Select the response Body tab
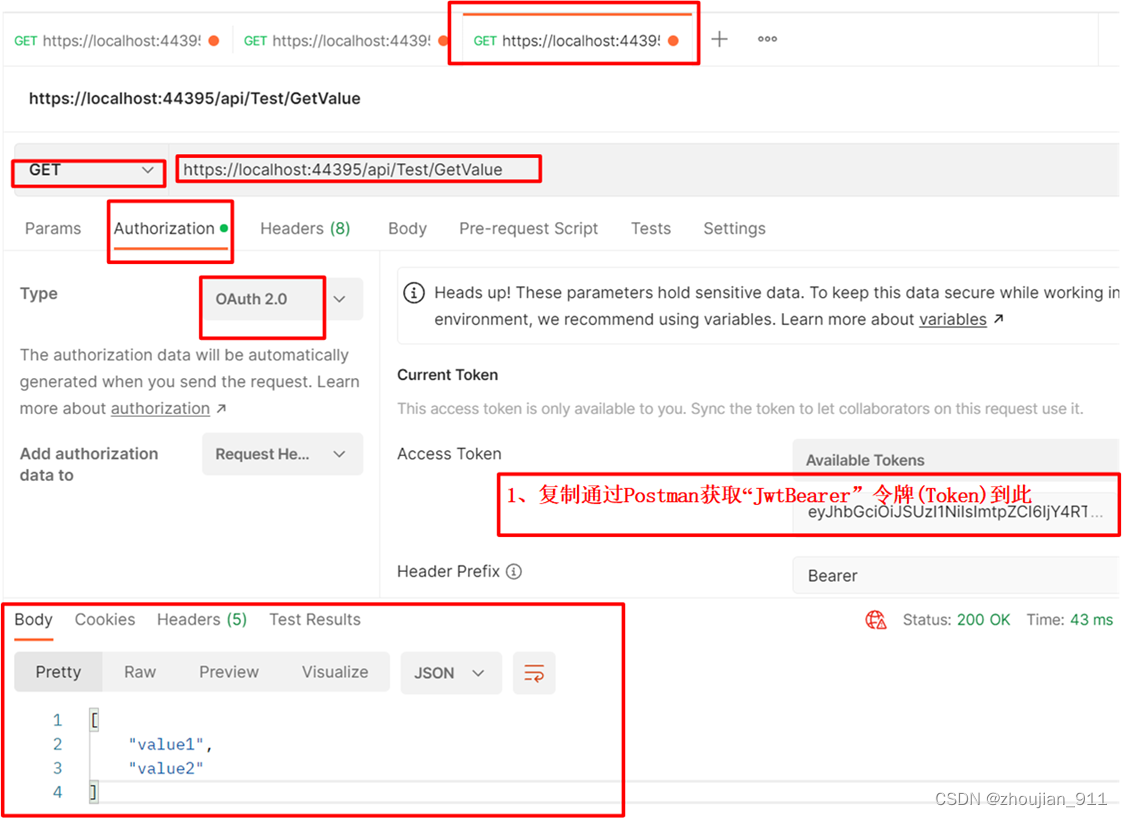This screenshot has width=1122, height=818. [34, 620]
